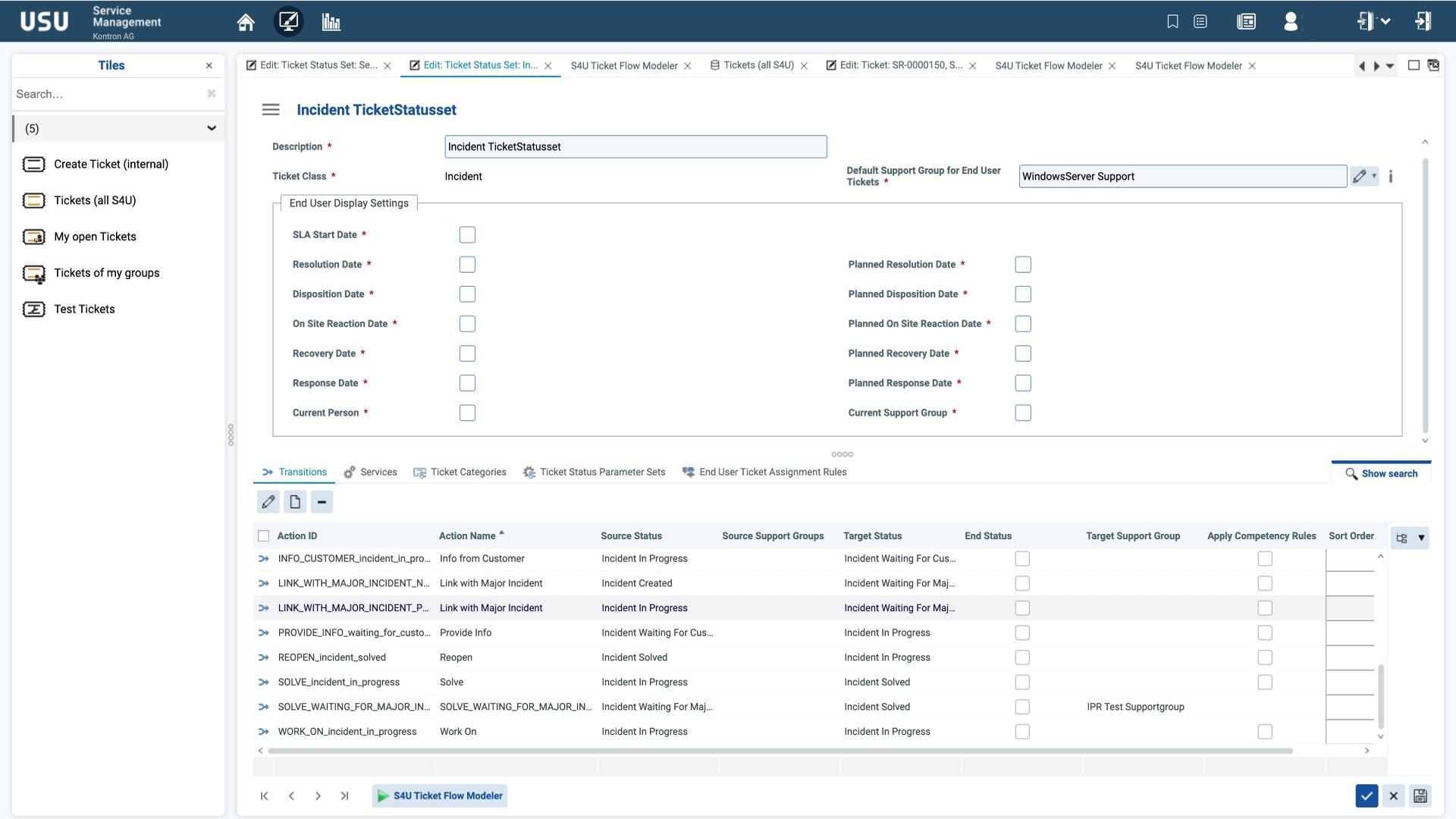The width and height of the screenshot is (1456, 819).
Task: Create new transition with document icon
Action: [x=295, y=502]
